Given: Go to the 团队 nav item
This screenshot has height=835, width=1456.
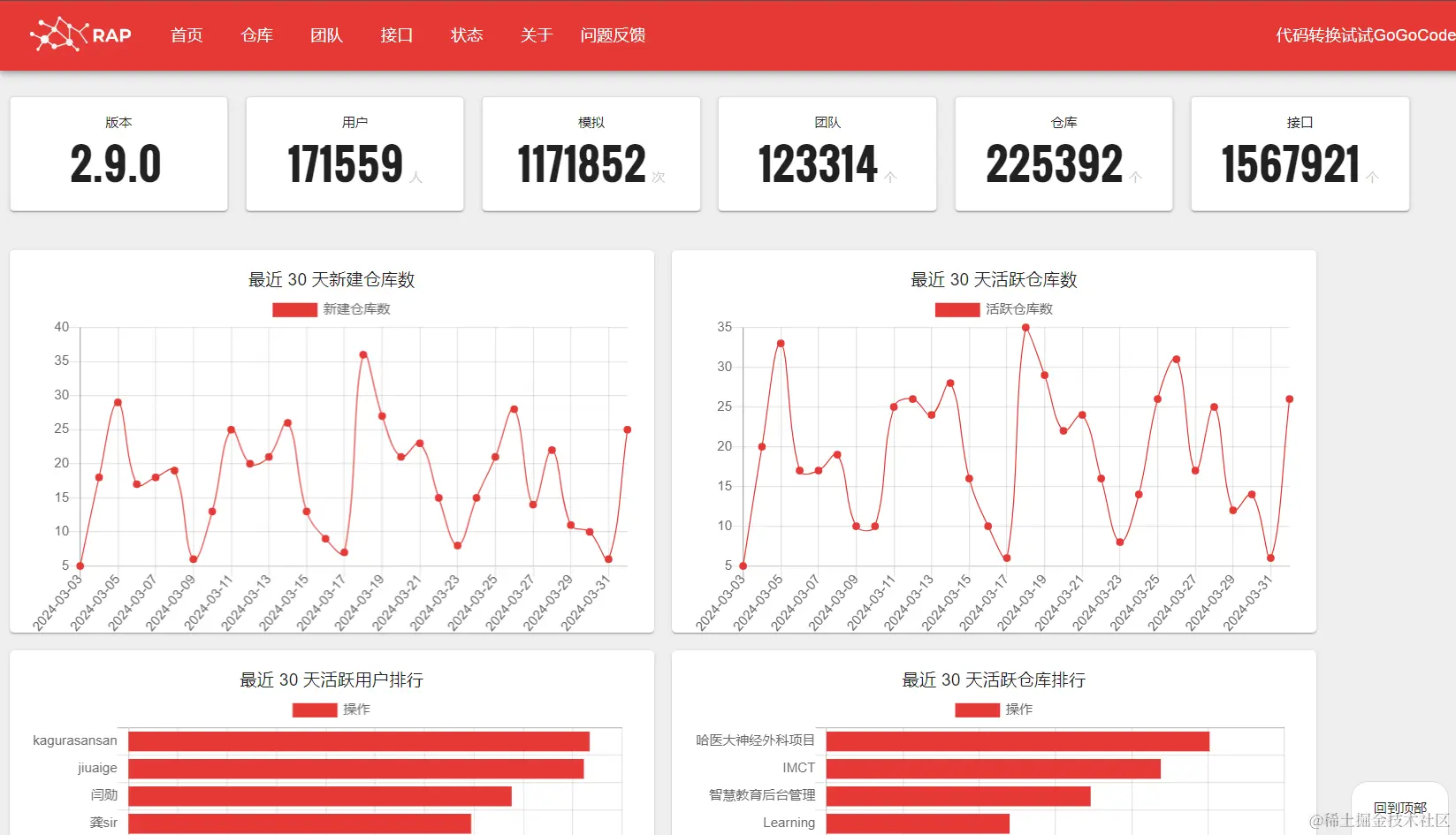Looking at the screenshot, I should (326, 35).
